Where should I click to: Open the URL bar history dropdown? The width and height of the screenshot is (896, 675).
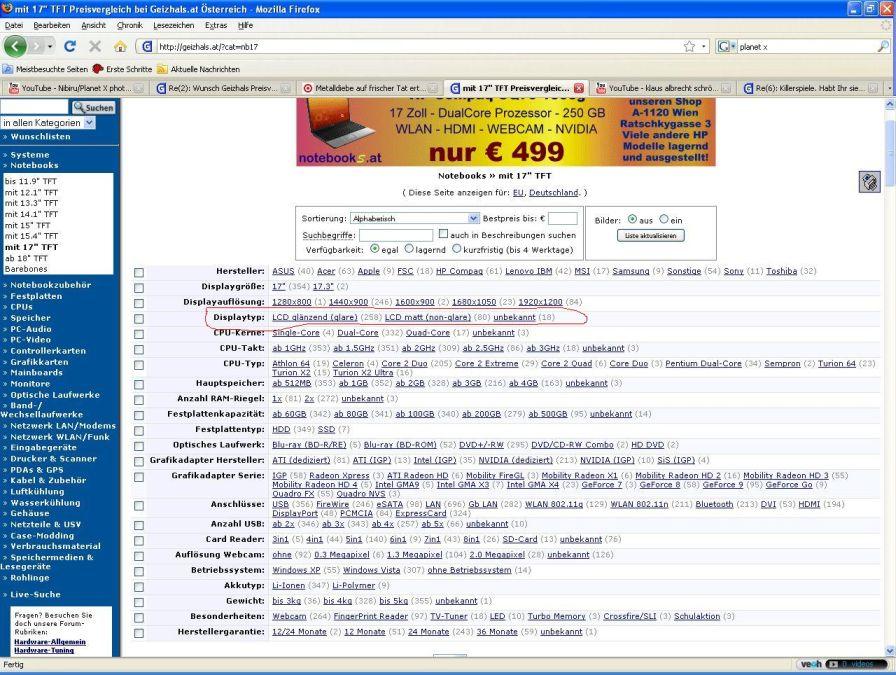pyautogui.click(x=703, y=46)
